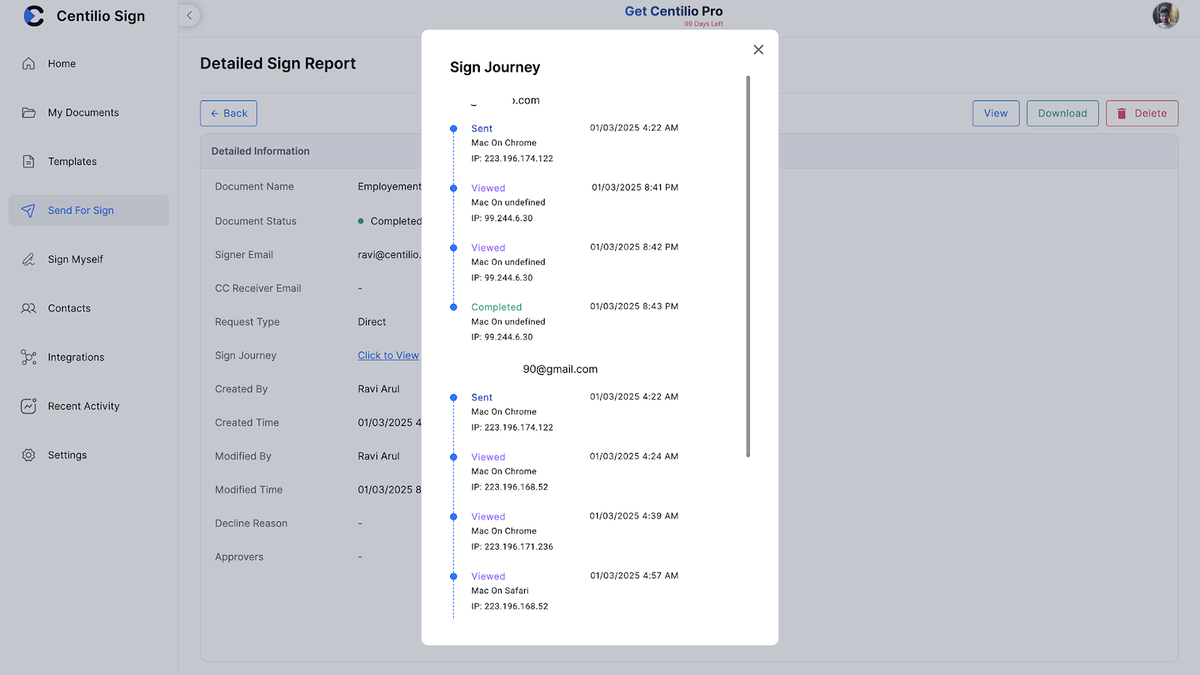Image resolution: width=1200 pixels, height=675 pixels.
Task: Click the red Delete button
Action: [x=1141, y=114]
